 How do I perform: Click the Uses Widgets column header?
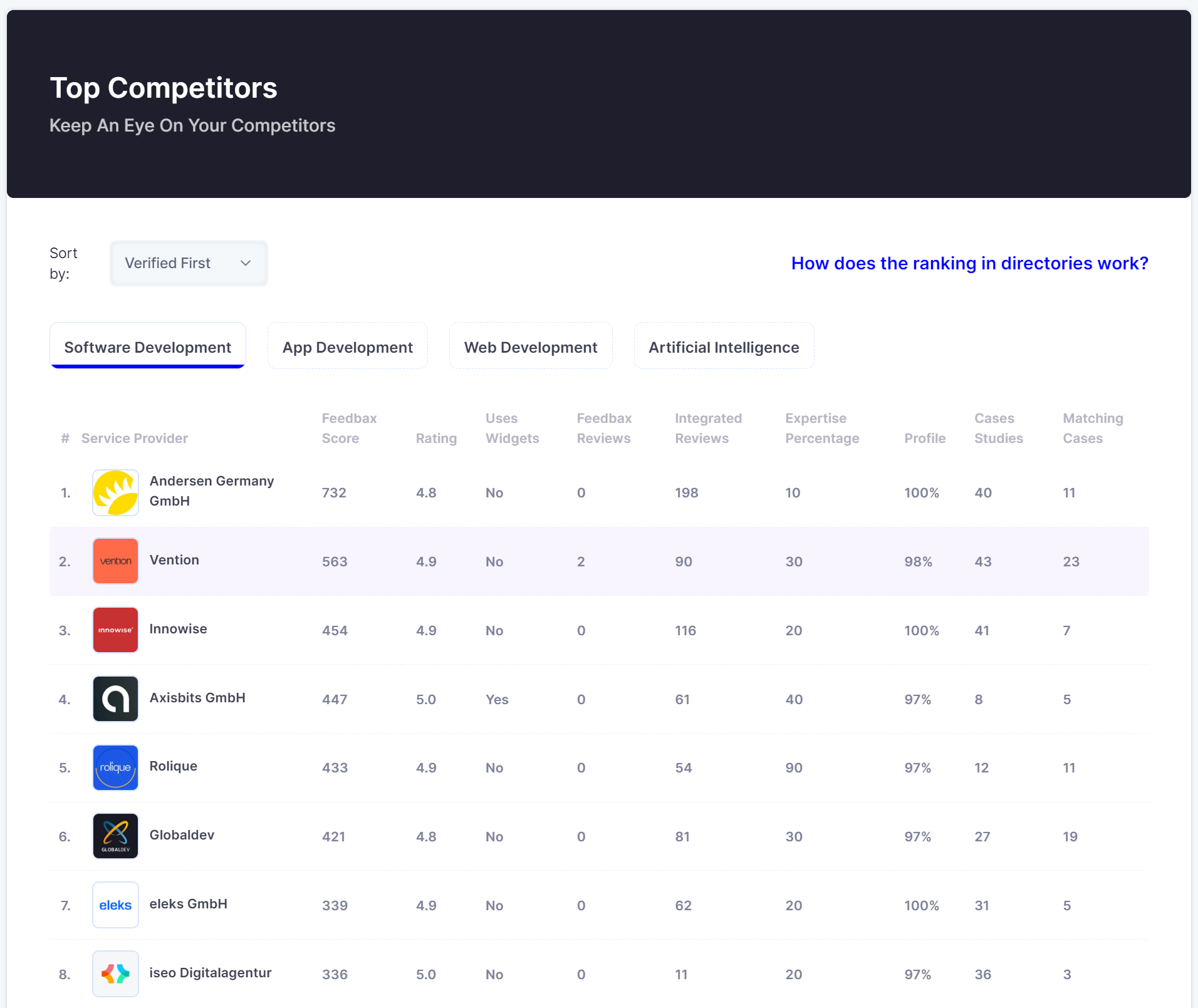click(x=512, y=429)
